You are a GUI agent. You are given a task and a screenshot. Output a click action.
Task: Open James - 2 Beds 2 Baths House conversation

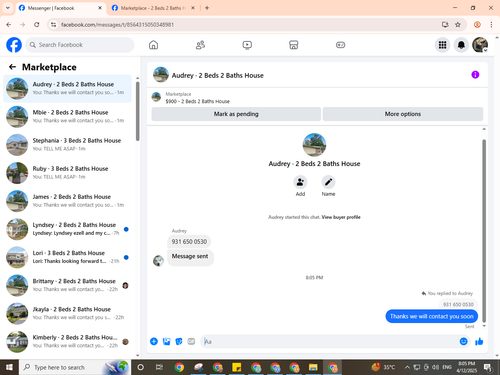(67, 201)
